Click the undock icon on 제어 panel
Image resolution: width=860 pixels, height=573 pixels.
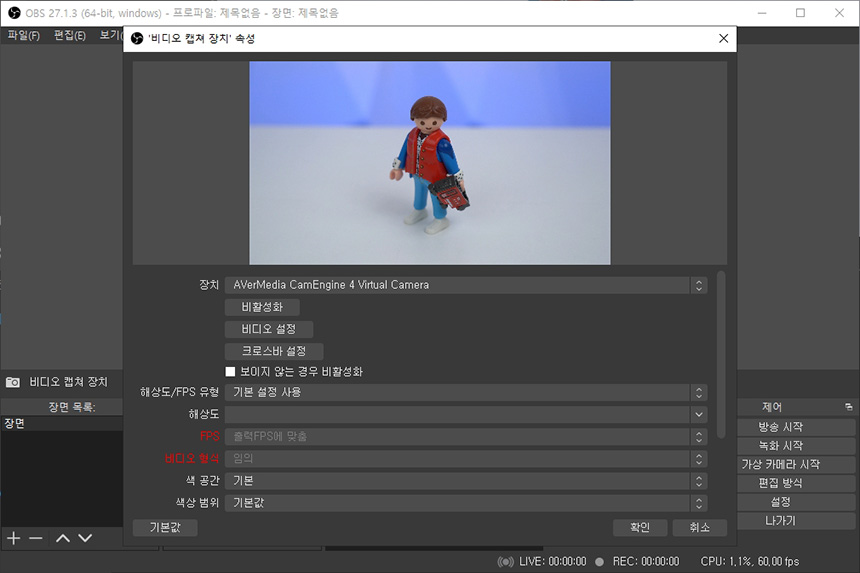848,407
